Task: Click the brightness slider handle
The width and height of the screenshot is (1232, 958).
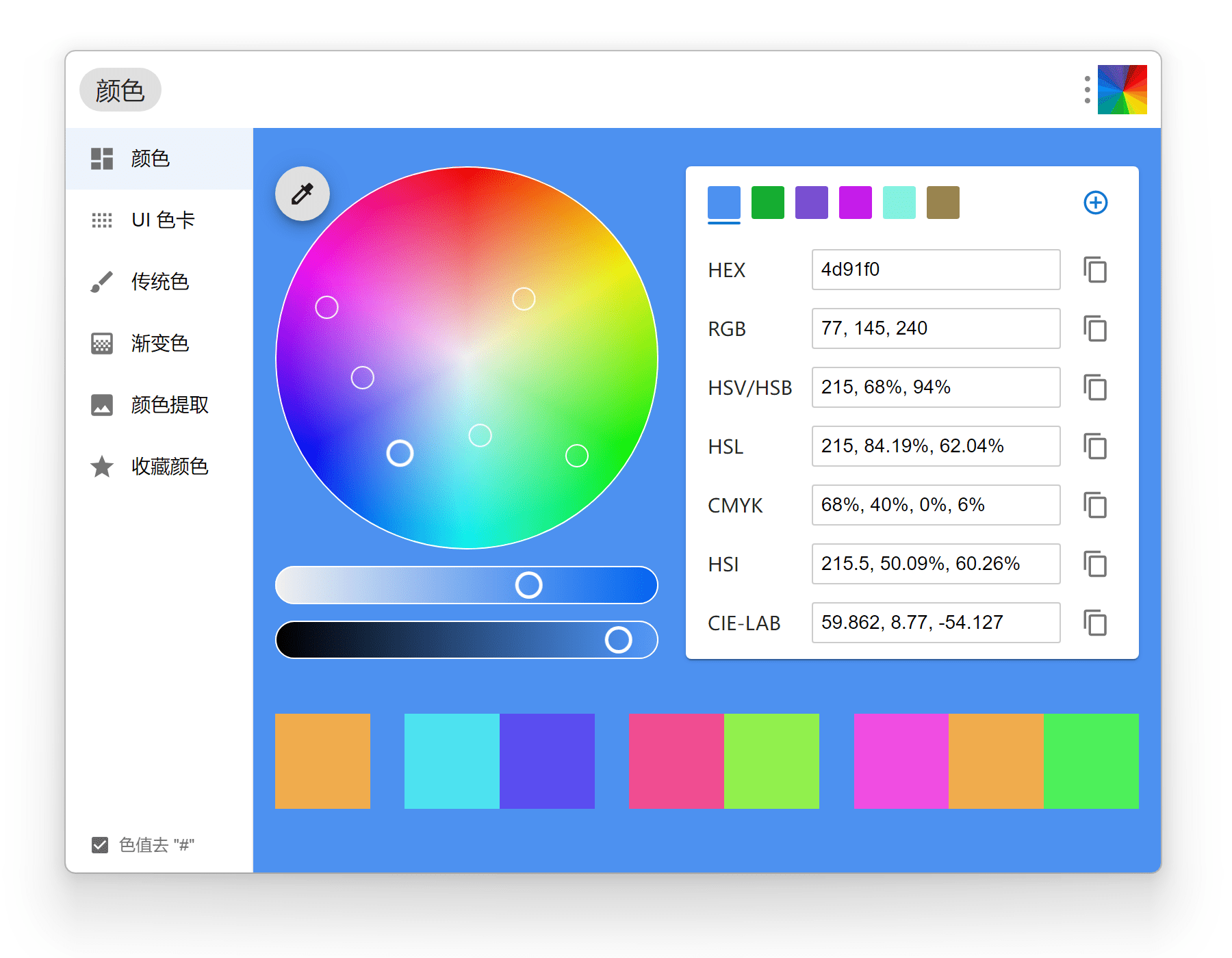Action: [x=618, y=639]
